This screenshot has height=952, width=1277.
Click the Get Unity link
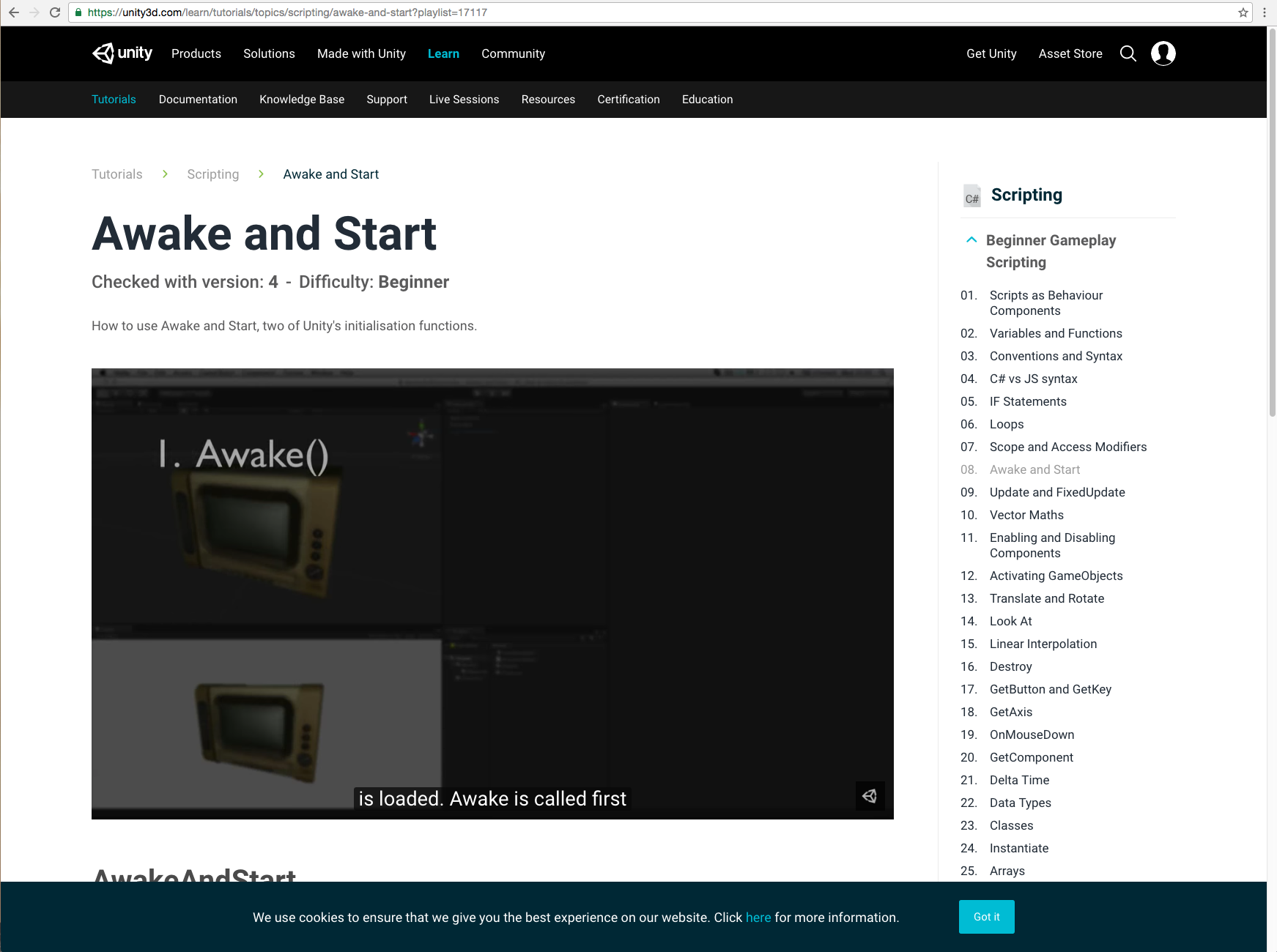(x=991, y=53)
